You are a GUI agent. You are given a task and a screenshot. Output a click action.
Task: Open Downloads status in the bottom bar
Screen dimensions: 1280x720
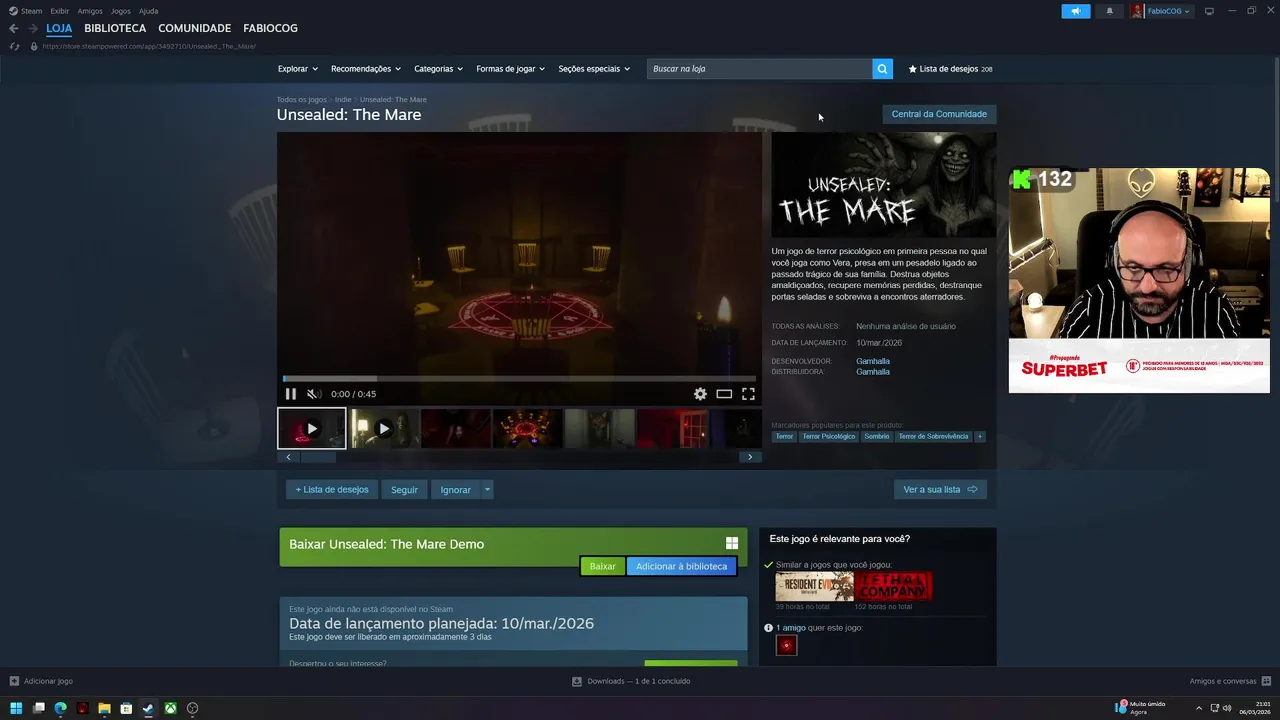(x=631, y=681)
